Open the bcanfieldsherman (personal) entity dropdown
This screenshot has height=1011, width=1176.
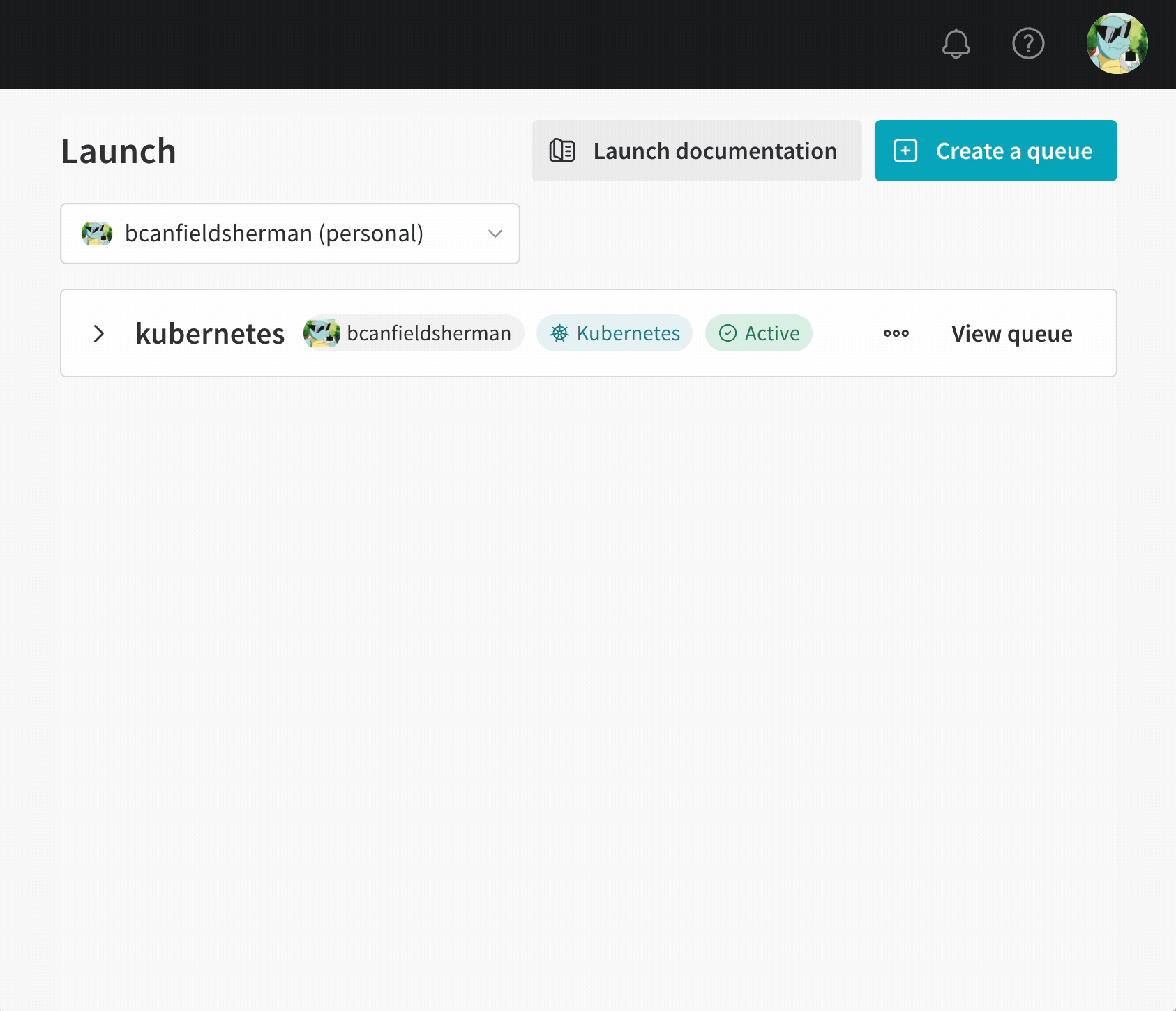coord(289,234)
